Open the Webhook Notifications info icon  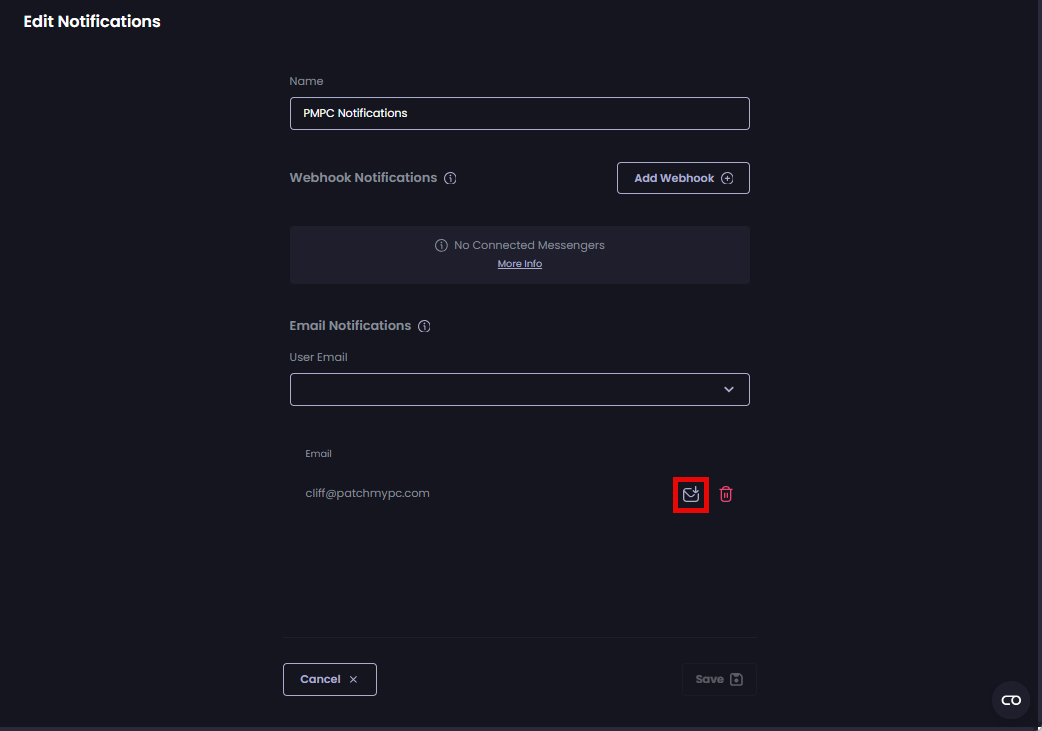(450, 178)
